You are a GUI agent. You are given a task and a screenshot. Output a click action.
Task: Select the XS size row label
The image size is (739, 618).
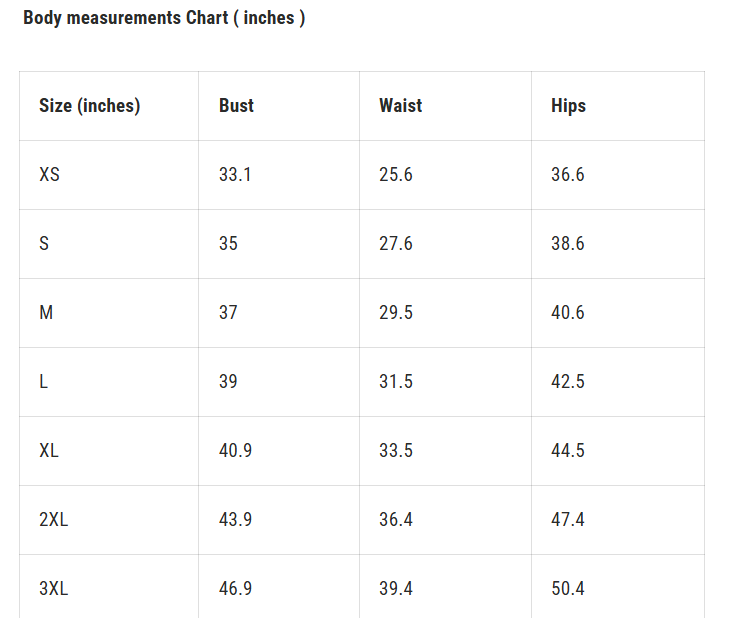tap(49, 174)
